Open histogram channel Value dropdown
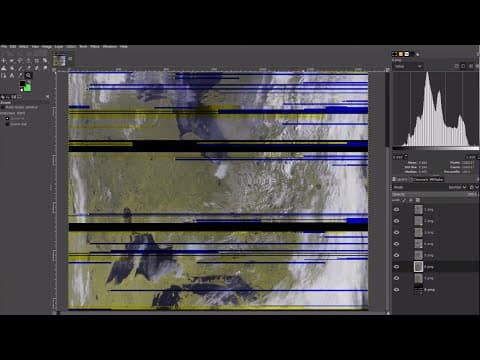480x360 pixels. (408, 66)
